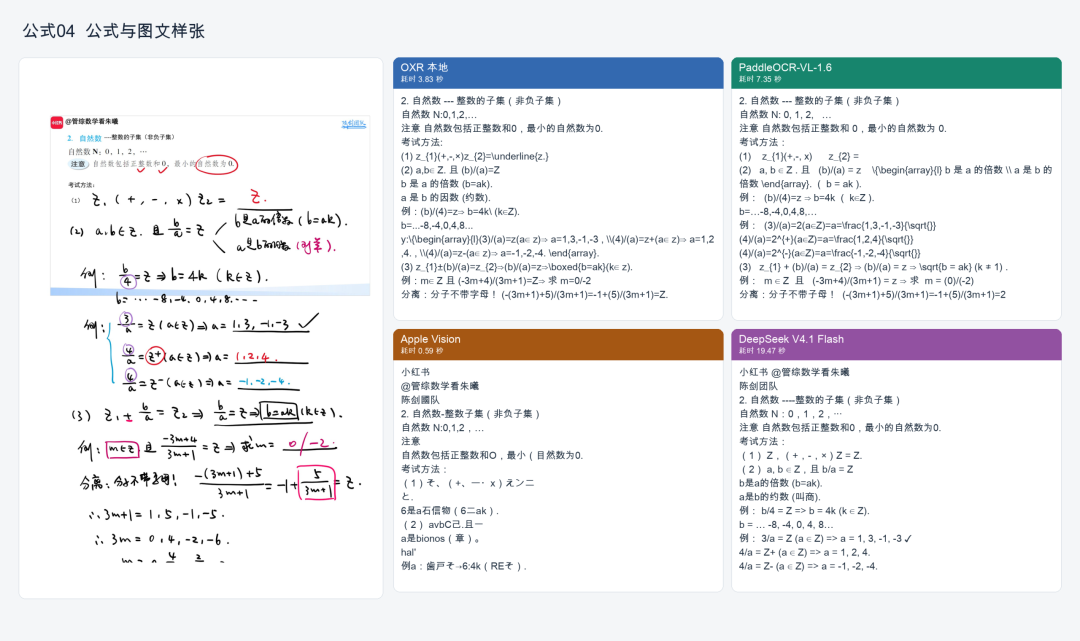
Task: Select PaddleOCR line ending 'm = (0)/(-2)'
Action: point(857,281)
